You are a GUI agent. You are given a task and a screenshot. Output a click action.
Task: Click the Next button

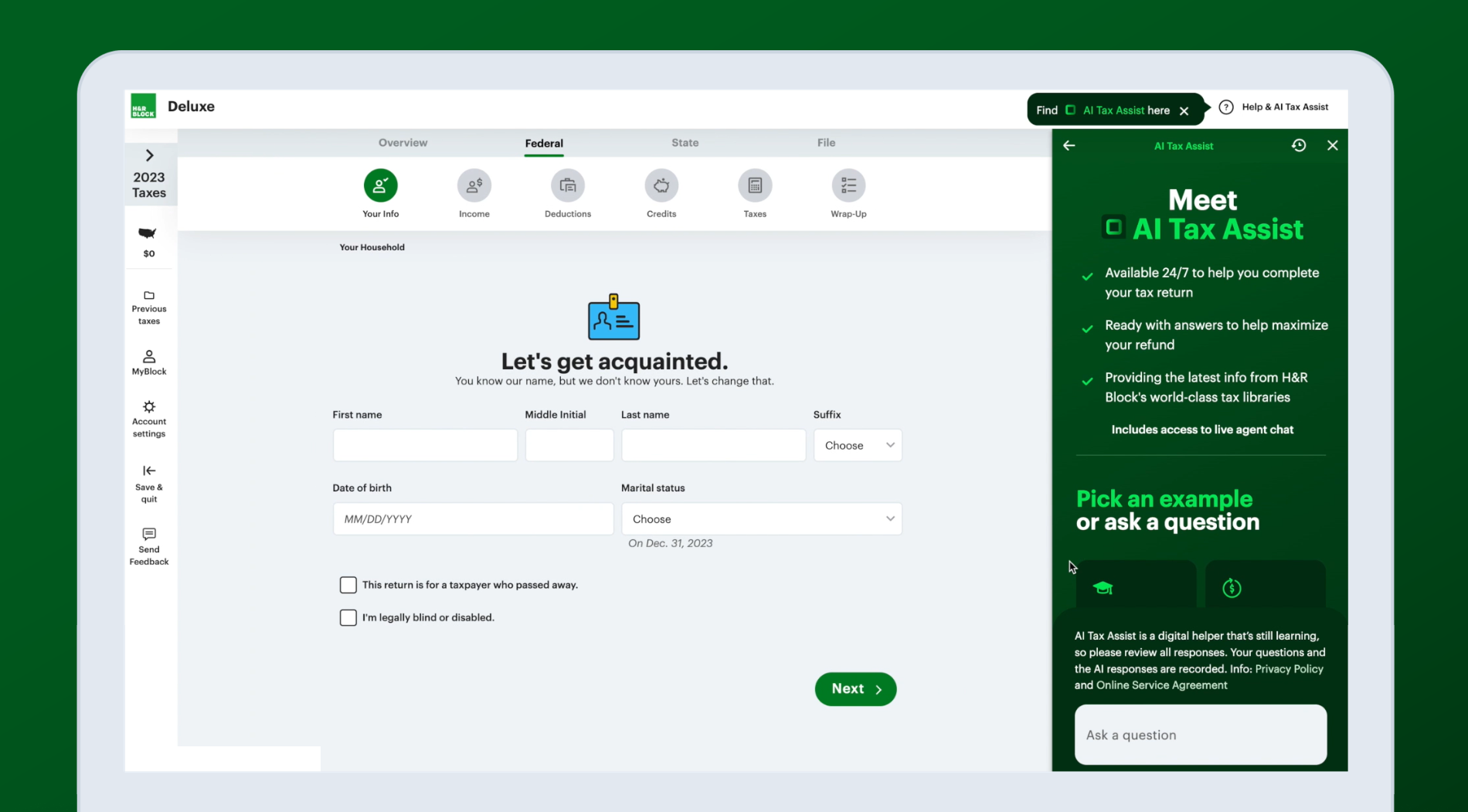(x=855, y=688)
